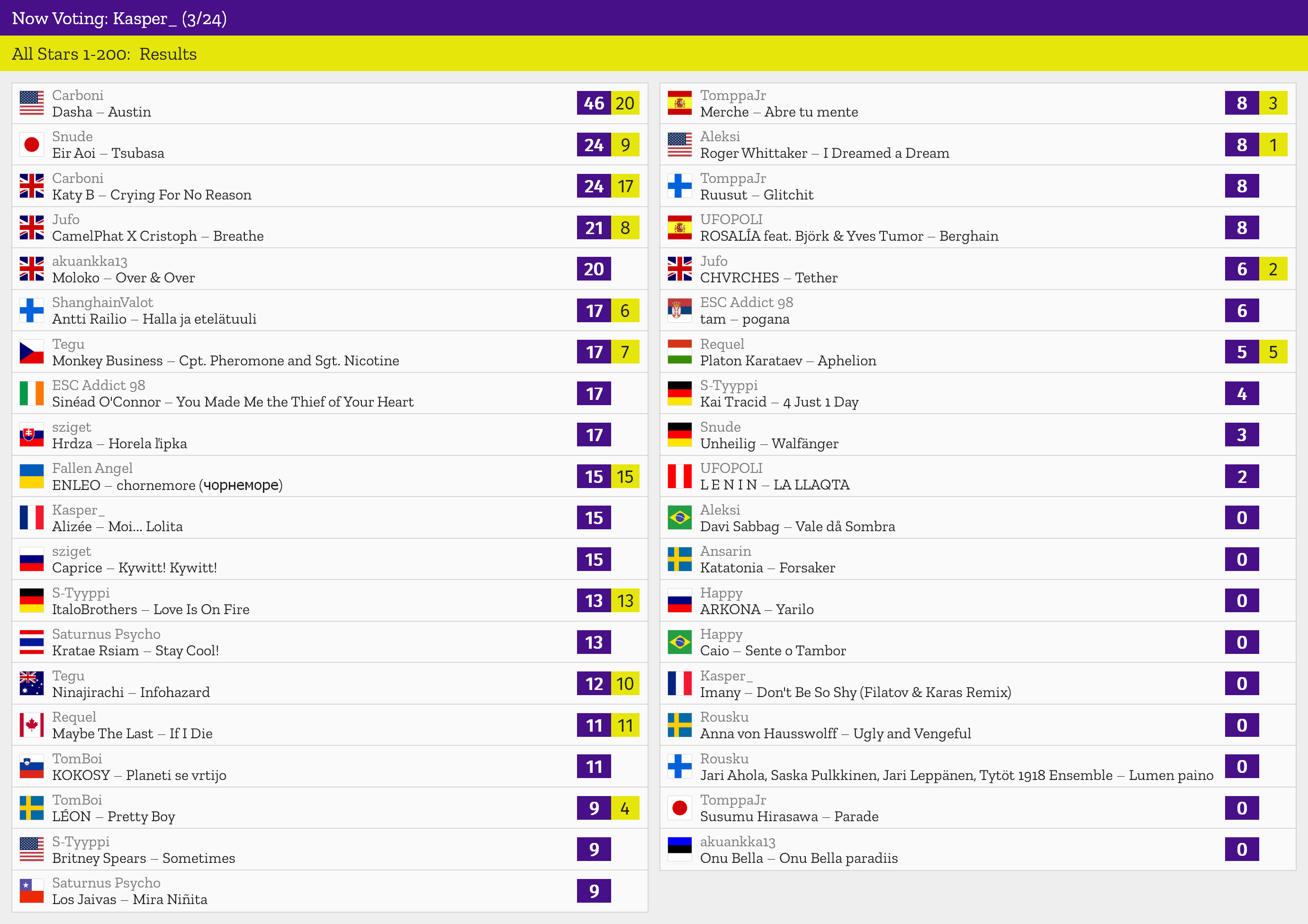
Task: Click the yellow 4 score for LÉON – Pretty Boy
Action: pyautogui.click(x=625, y=808)
